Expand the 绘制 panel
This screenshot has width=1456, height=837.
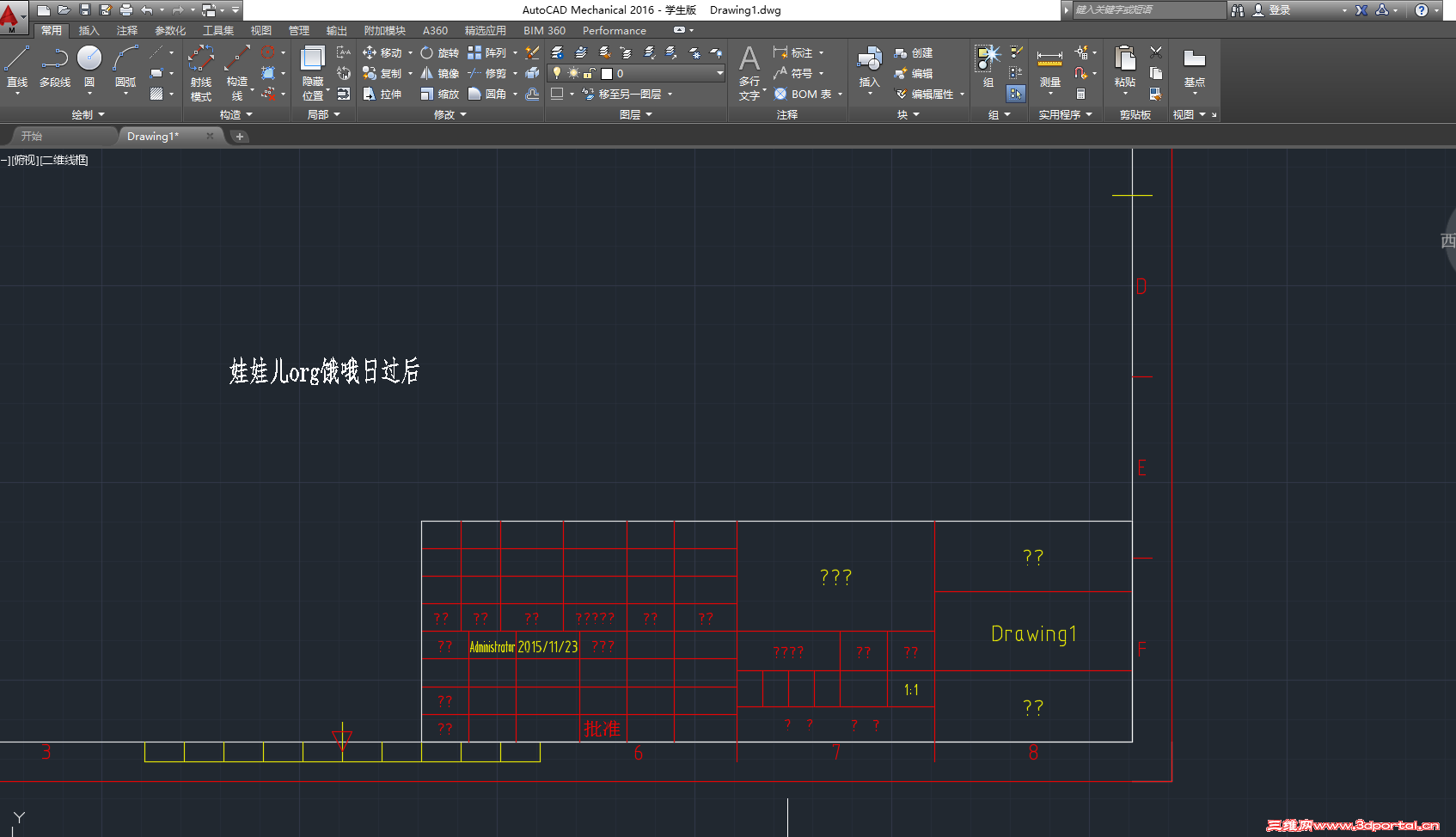click(x=88, y=114)
